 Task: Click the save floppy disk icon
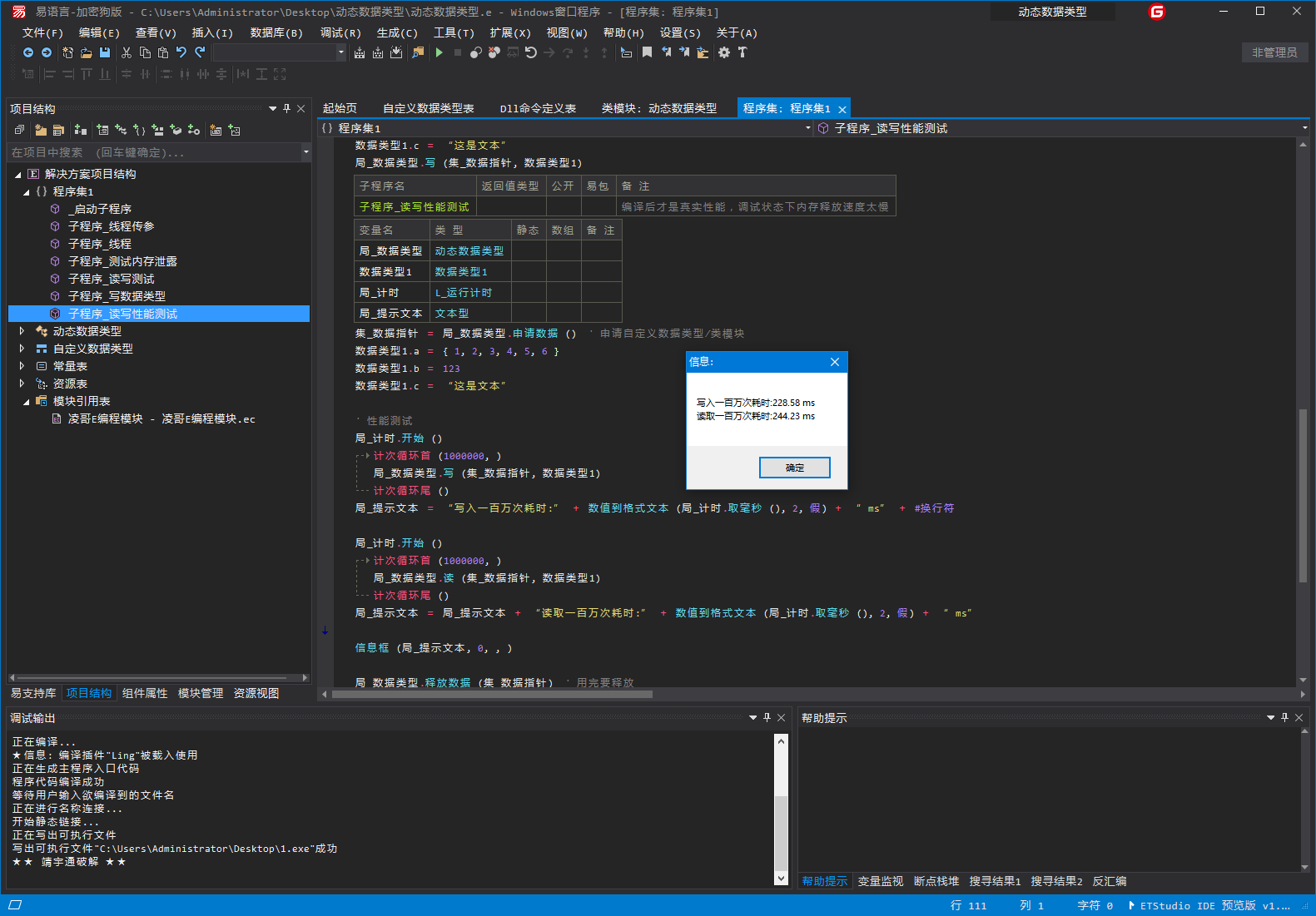coord(105,52)
